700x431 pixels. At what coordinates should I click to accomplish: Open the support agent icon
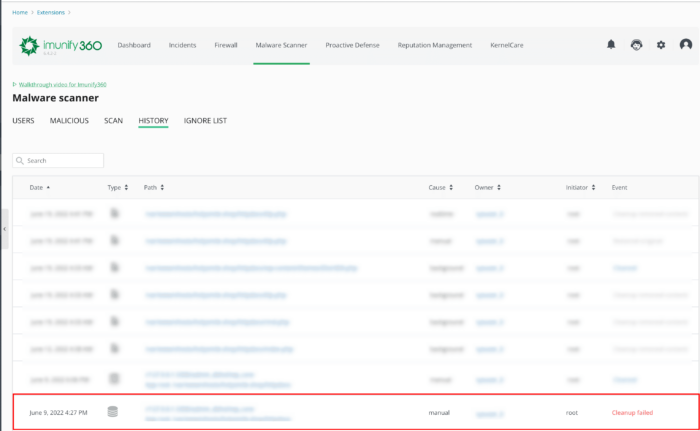click(636, 45)
